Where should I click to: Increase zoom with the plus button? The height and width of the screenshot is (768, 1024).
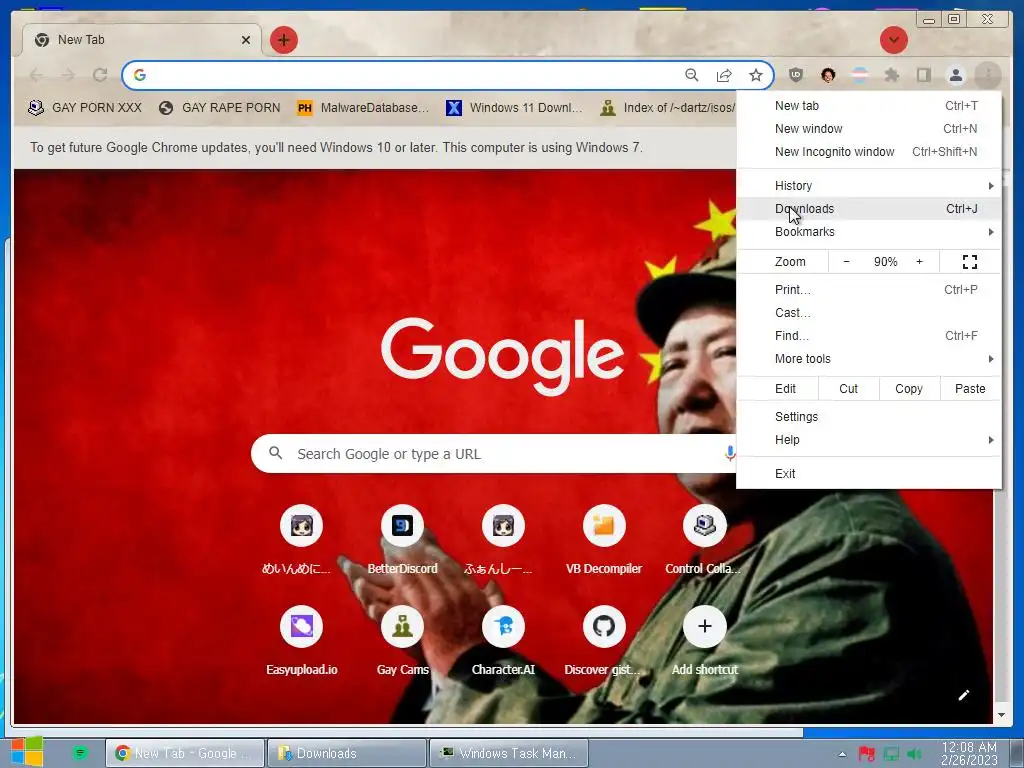920,262
